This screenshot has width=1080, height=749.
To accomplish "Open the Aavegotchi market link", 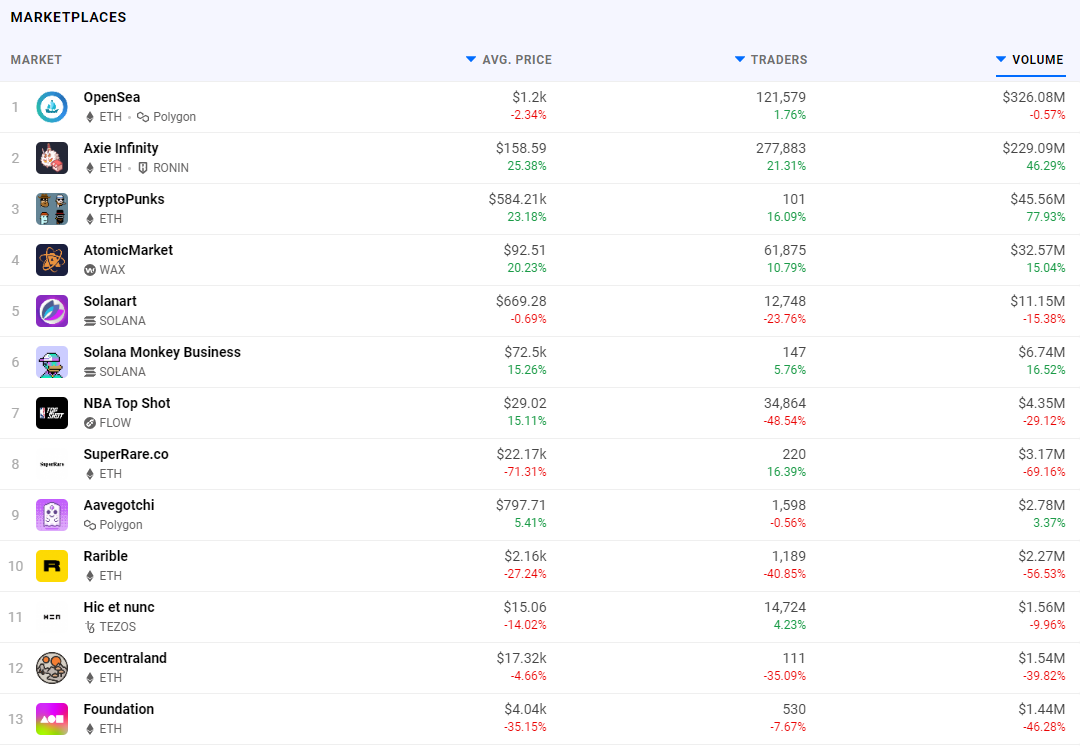I will point(119,505).
